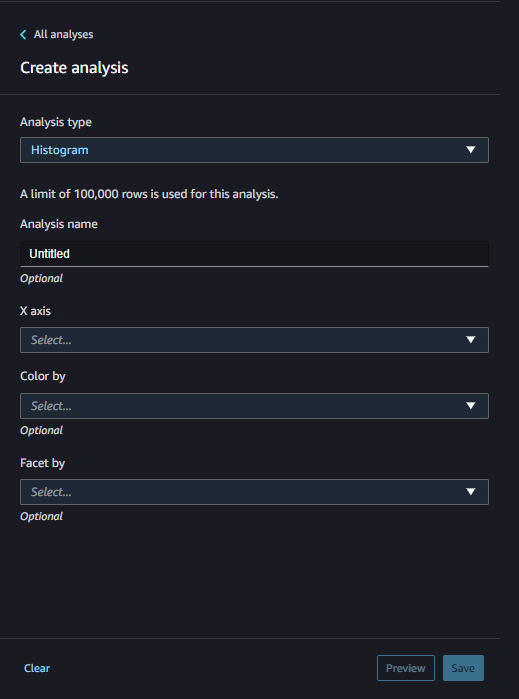Screen dimensions: 519x699
Task: Select the Histogram value text
Action: (60, 150)
